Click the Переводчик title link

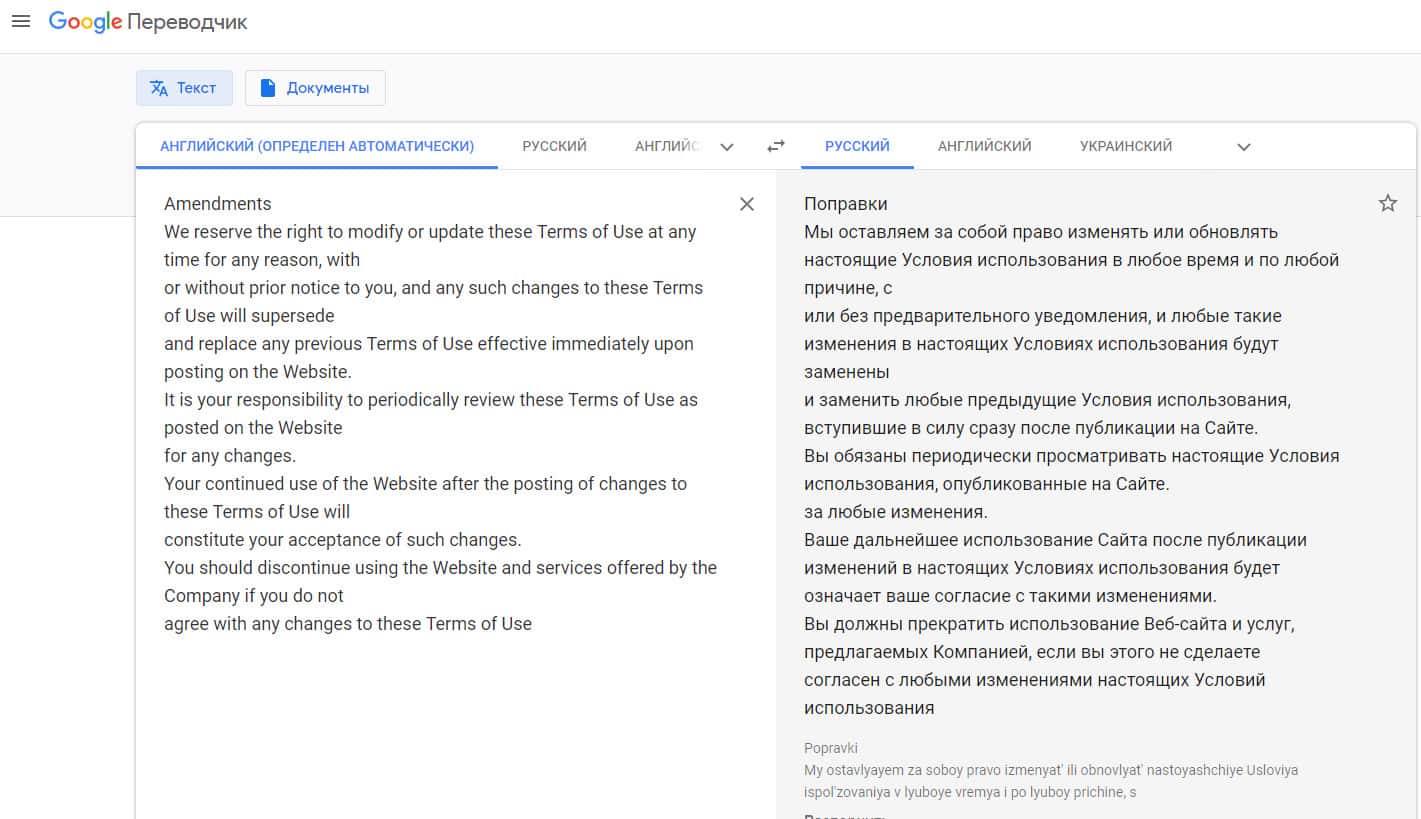click(x=187, y=22)
